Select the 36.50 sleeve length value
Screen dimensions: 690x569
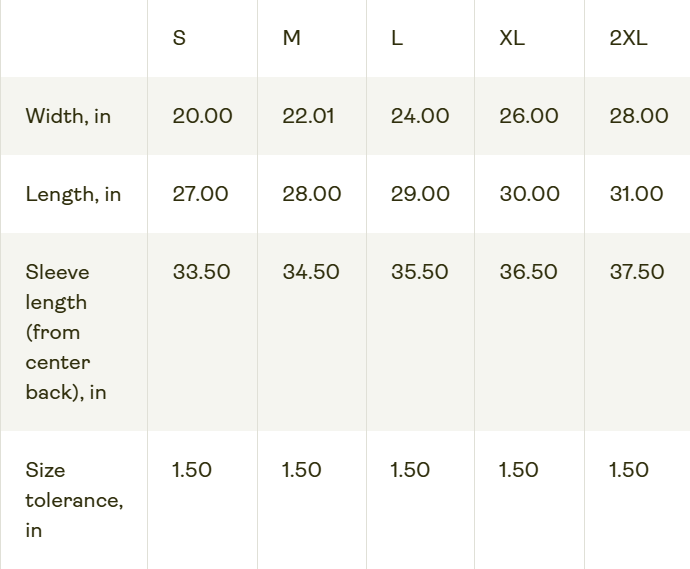(528, 272)
